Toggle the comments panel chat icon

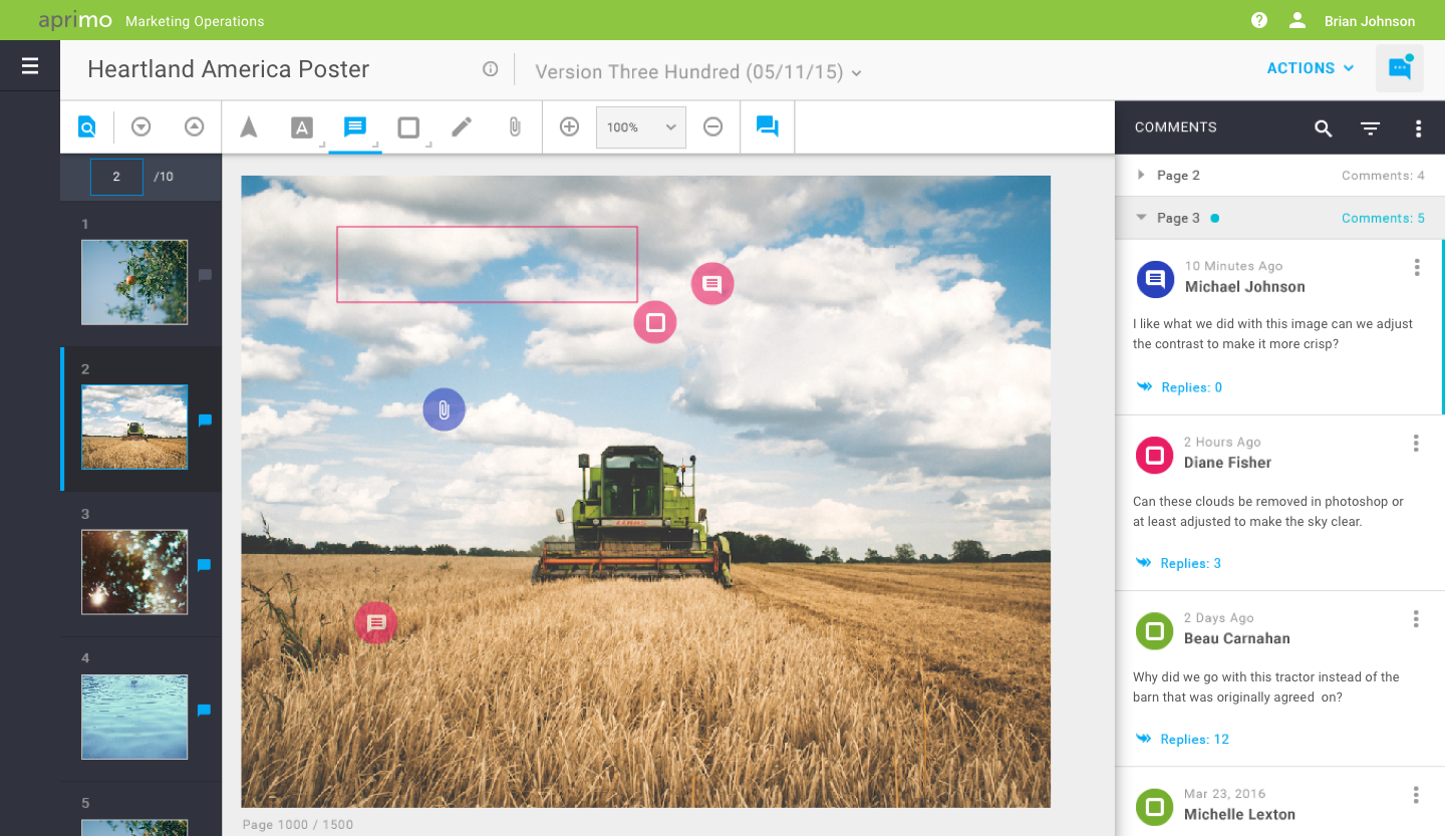767,127
